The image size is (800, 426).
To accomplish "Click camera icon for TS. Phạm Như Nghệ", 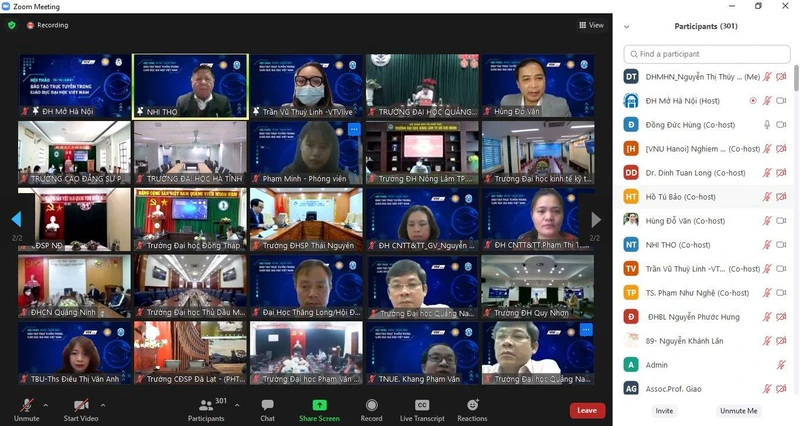I will tap(781, 293).
